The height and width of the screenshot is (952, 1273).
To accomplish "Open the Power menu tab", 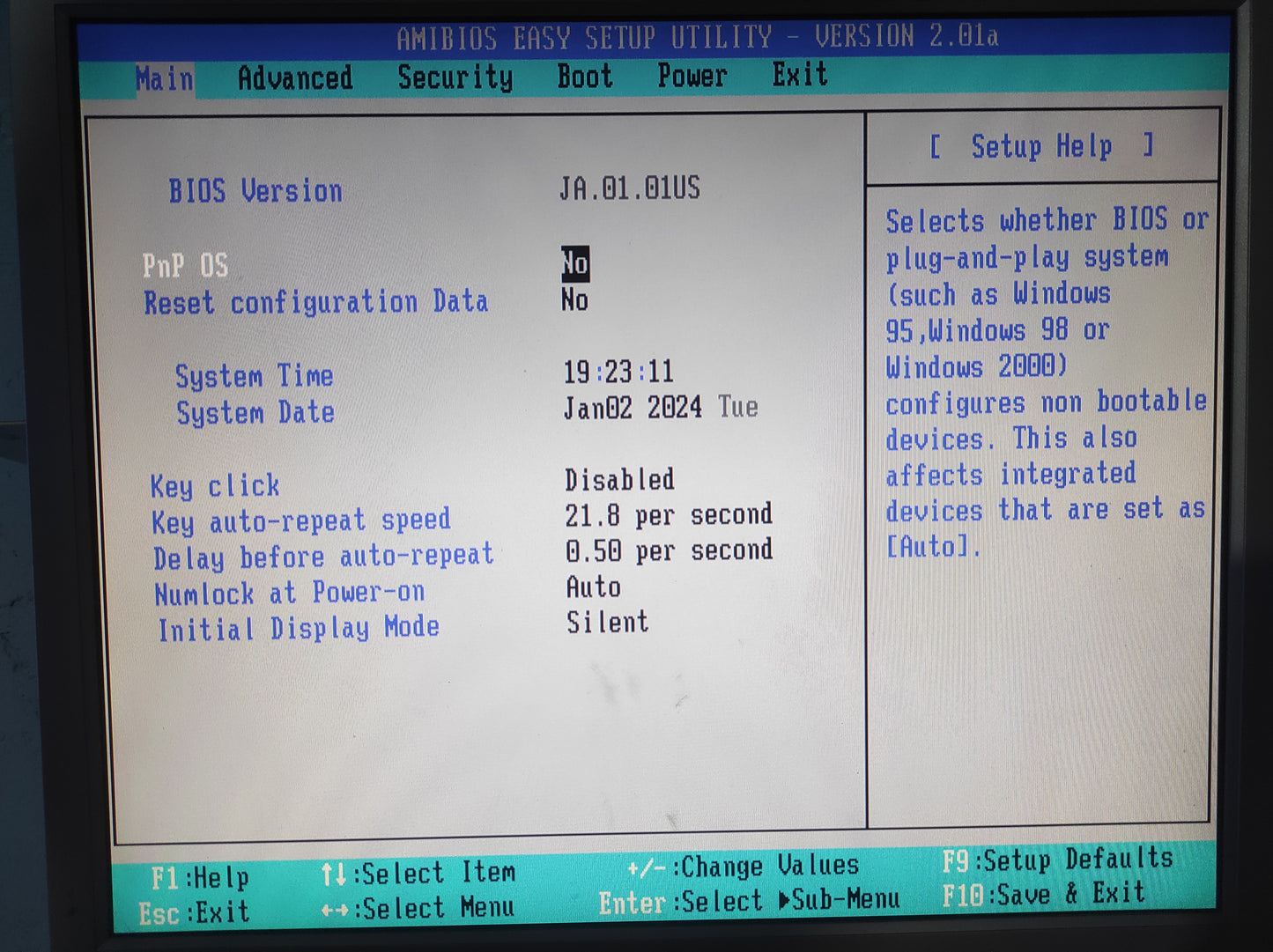I will 692,76.
